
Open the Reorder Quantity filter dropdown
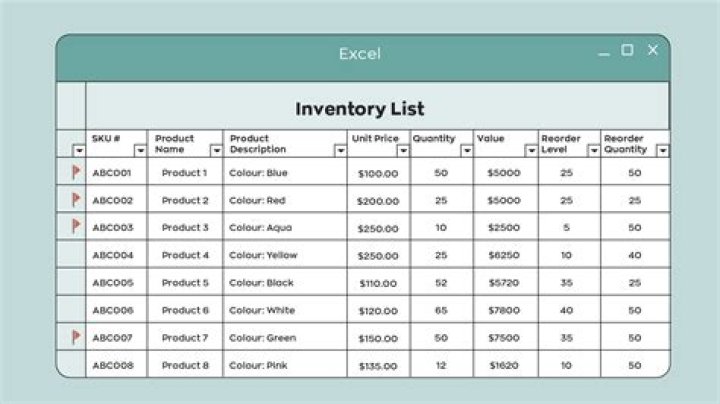pos(662,150)
